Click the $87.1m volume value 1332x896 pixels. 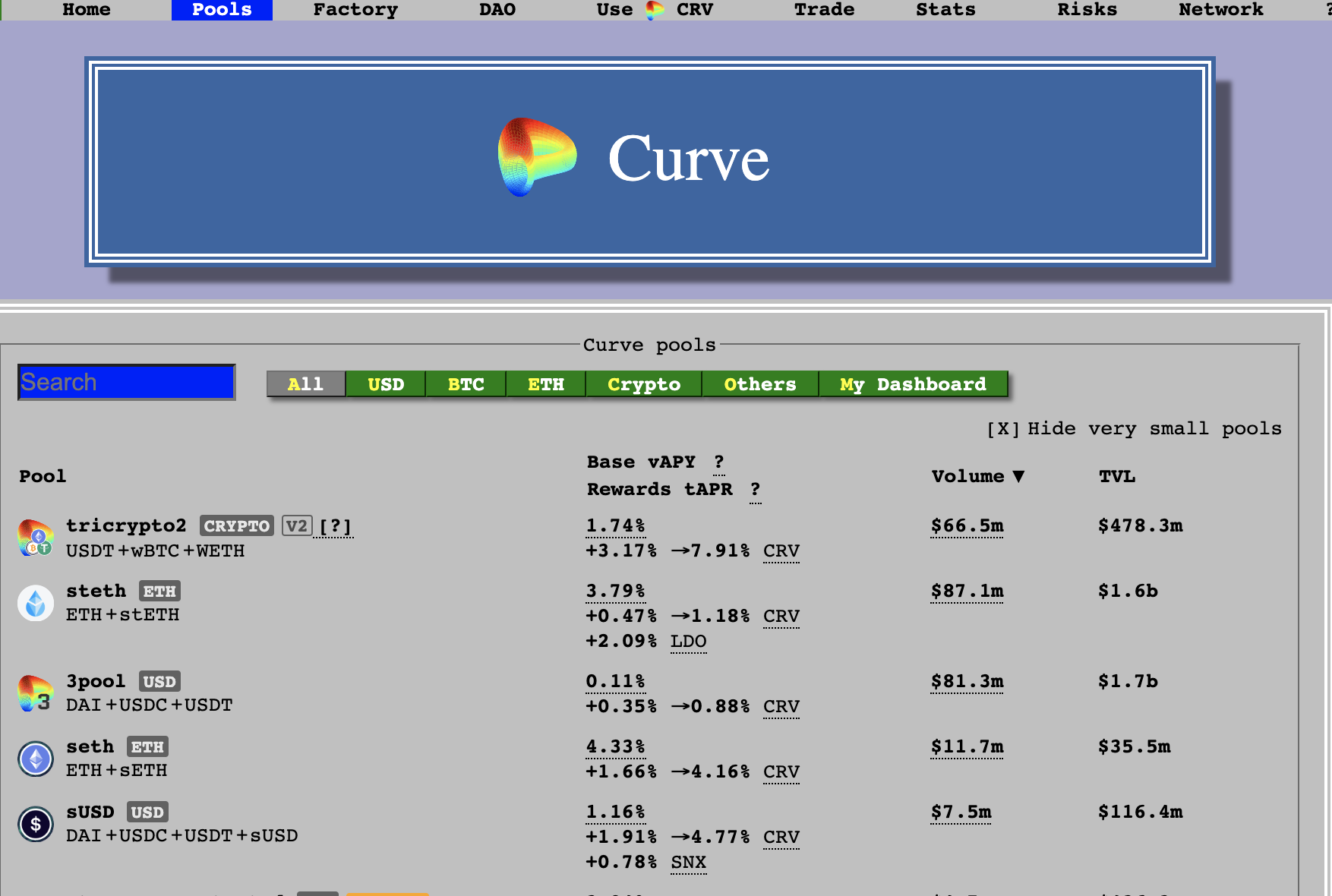pyautogui.click(x=967, y=591)
